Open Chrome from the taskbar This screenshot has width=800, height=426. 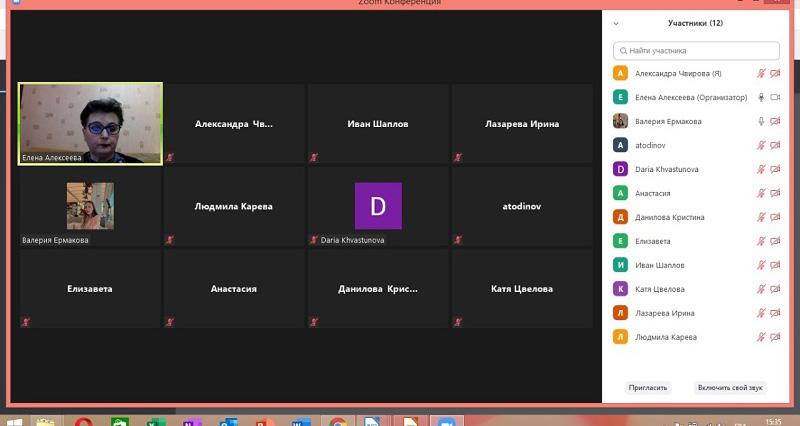(x=338, y=421)
